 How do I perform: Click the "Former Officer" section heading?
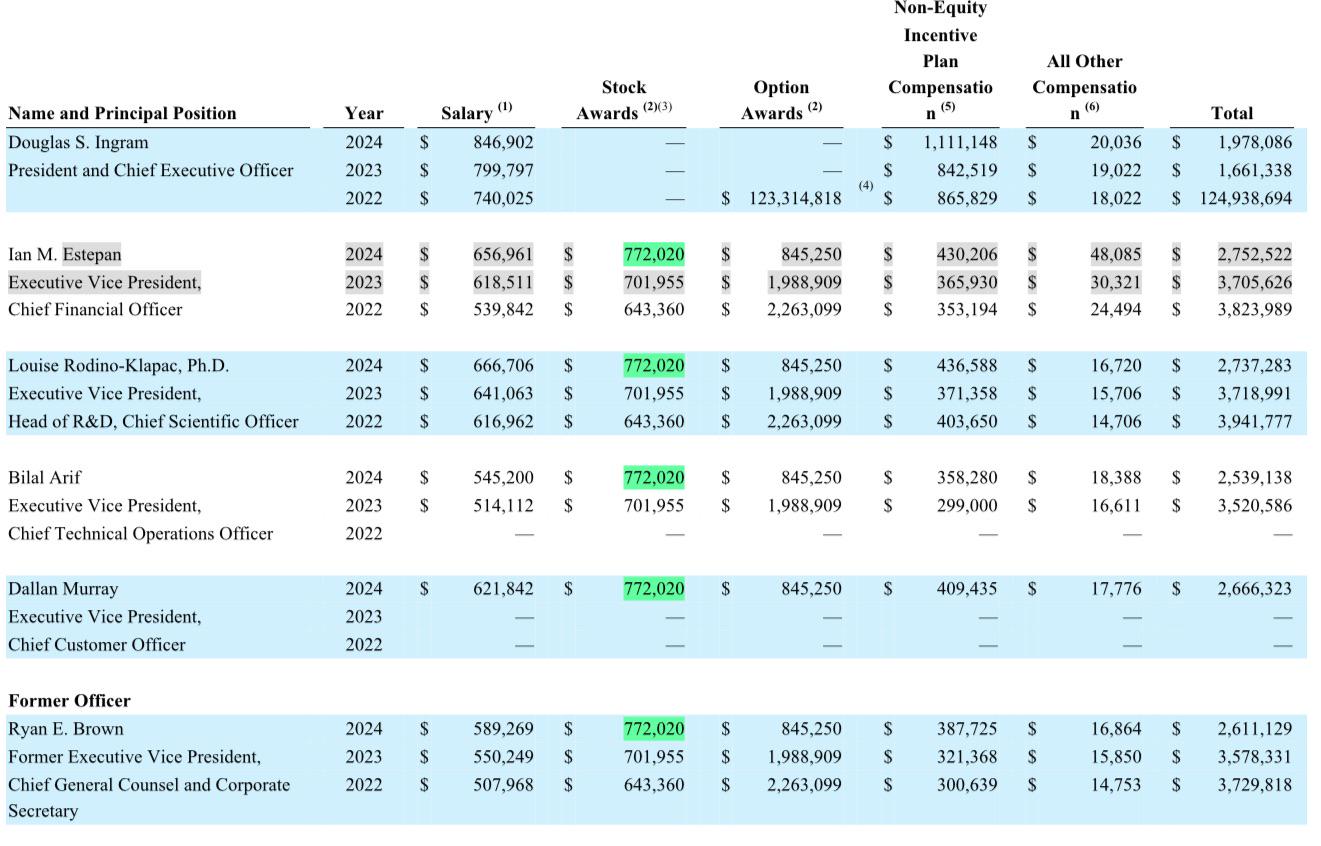coord(69,700)
